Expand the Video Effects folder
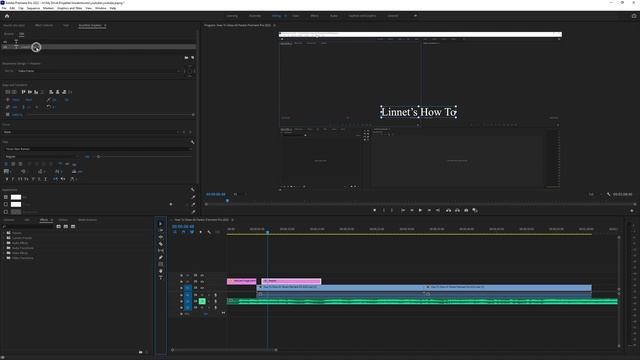The image size is (640, 360). point(4,253)
